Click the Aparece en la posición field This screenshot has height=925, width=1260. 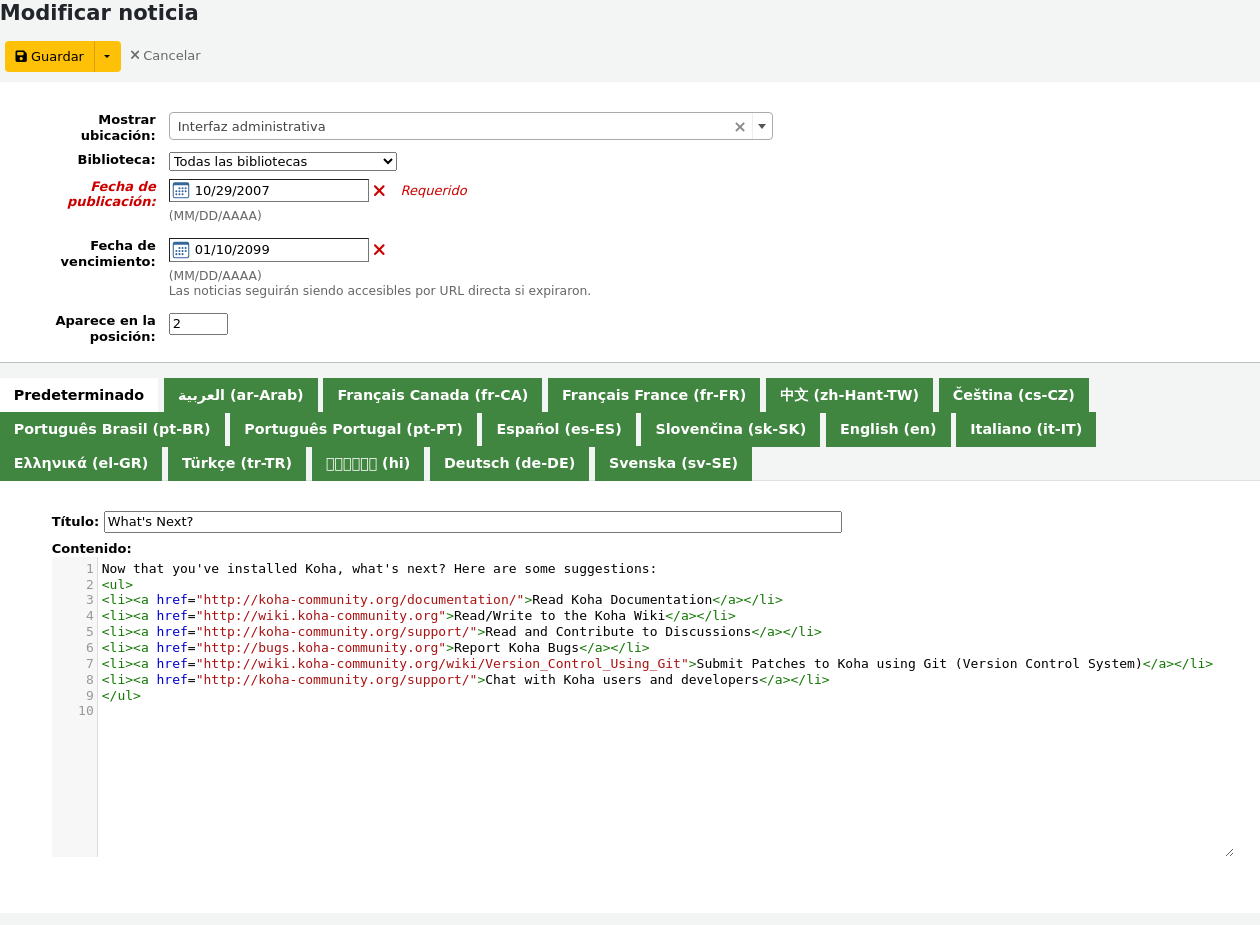197,323
